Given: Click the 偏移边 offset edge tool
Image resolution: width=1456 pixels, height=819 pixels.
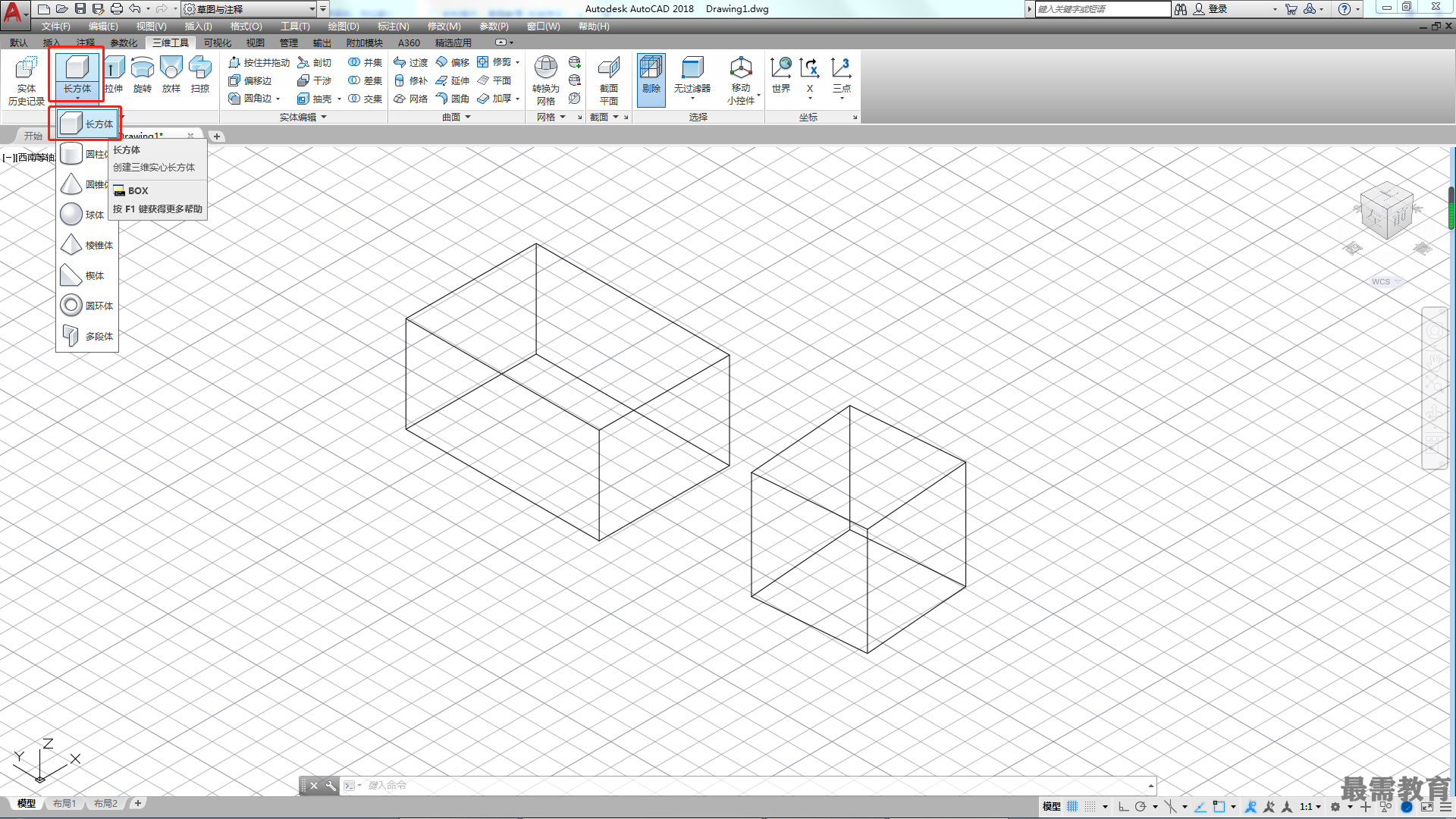Looking at the screenshot, I should (x=250, y=80).
